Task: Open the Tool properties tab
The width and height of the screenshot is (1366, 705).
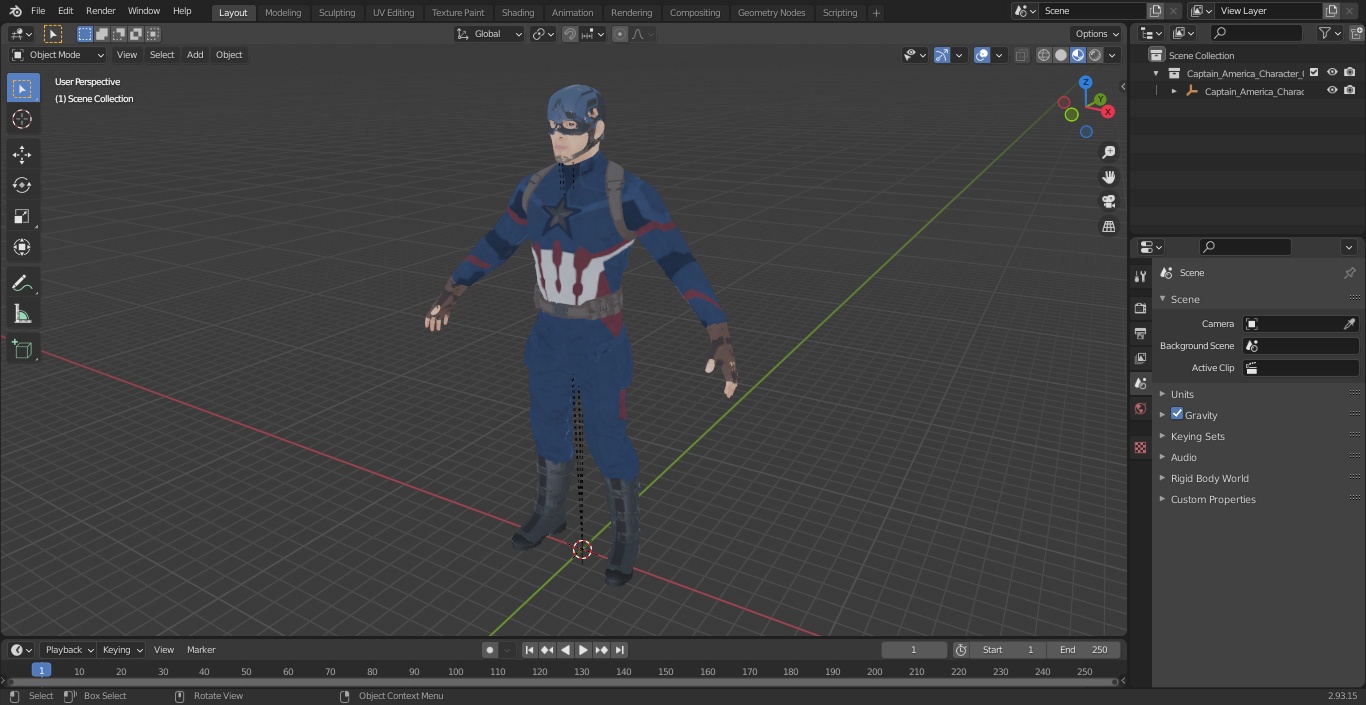Action: coord(1140,276)
